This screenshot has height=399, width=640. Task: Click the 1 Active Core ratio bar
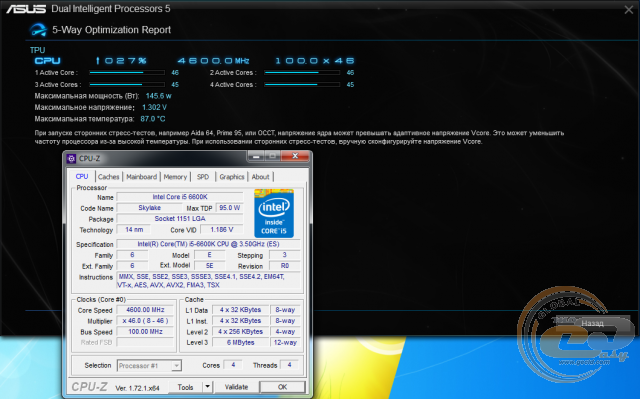pos(127,73)
